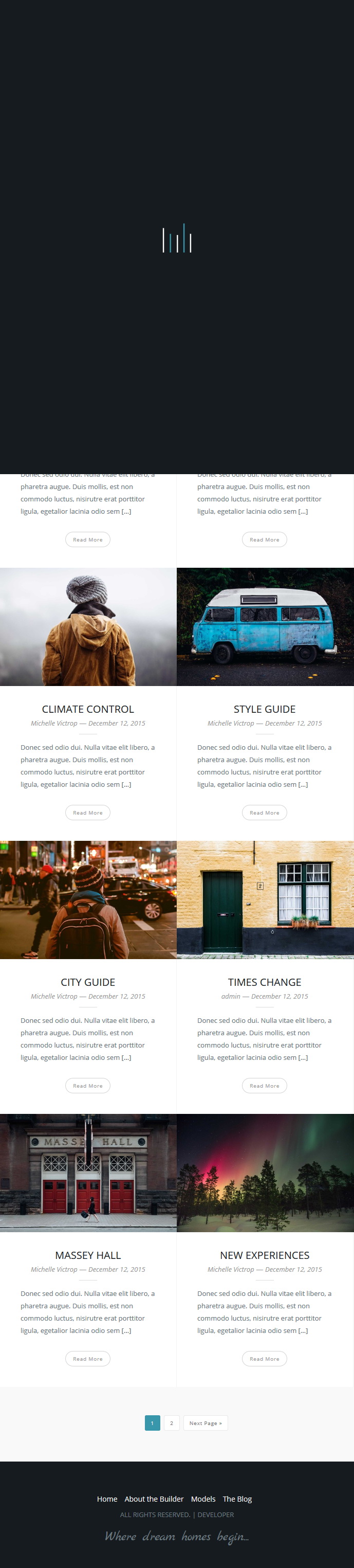Open the Style Guide post title
Viewport: 354px width, 1568px height.
pos(265,709)
